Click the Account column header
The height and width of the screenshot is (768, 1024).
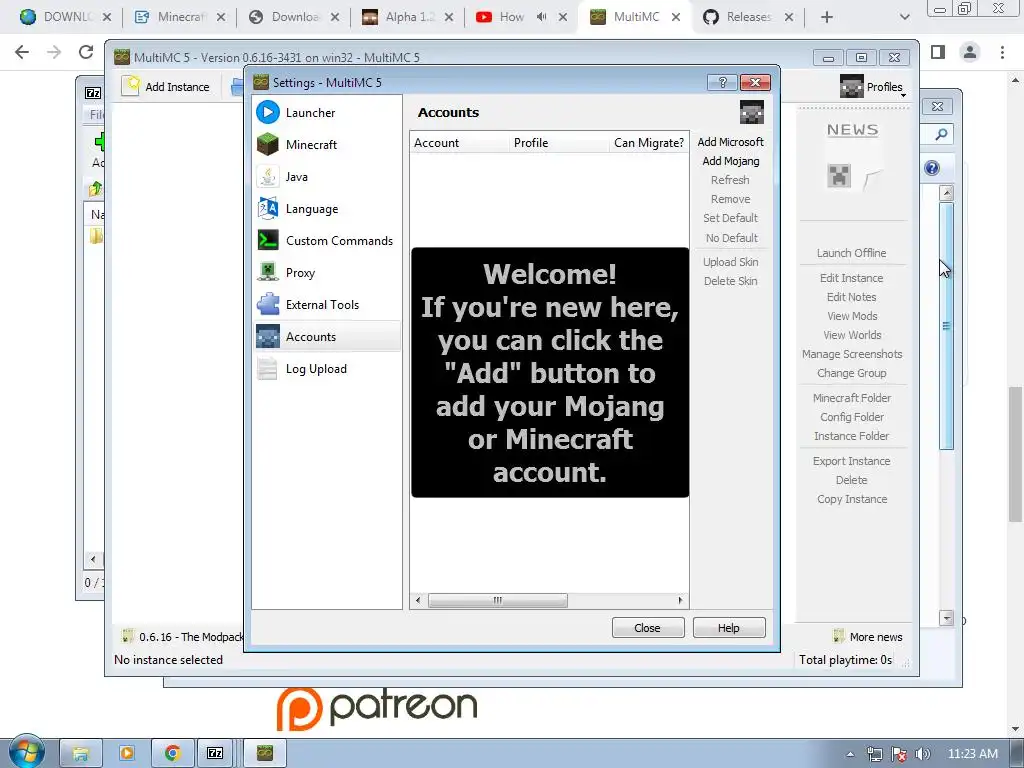(460, 142)
